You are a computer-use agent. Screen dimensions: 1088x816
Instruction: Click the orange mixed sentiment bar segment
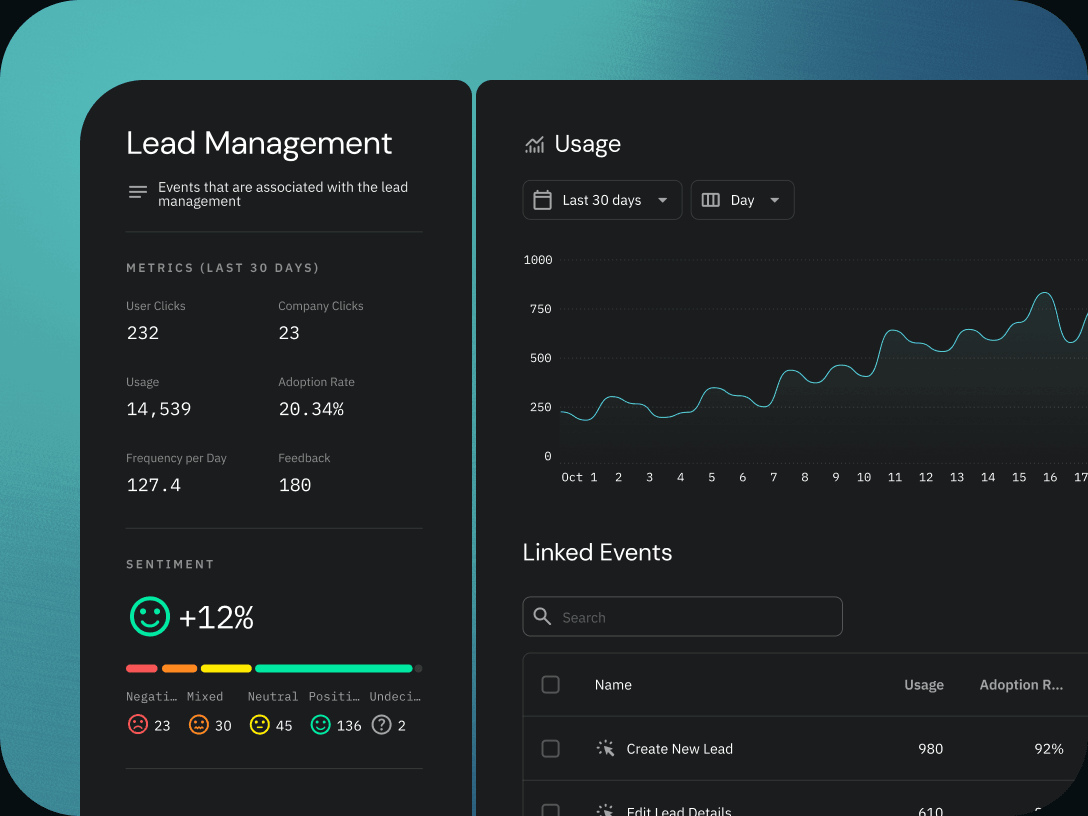coord(180,668)
